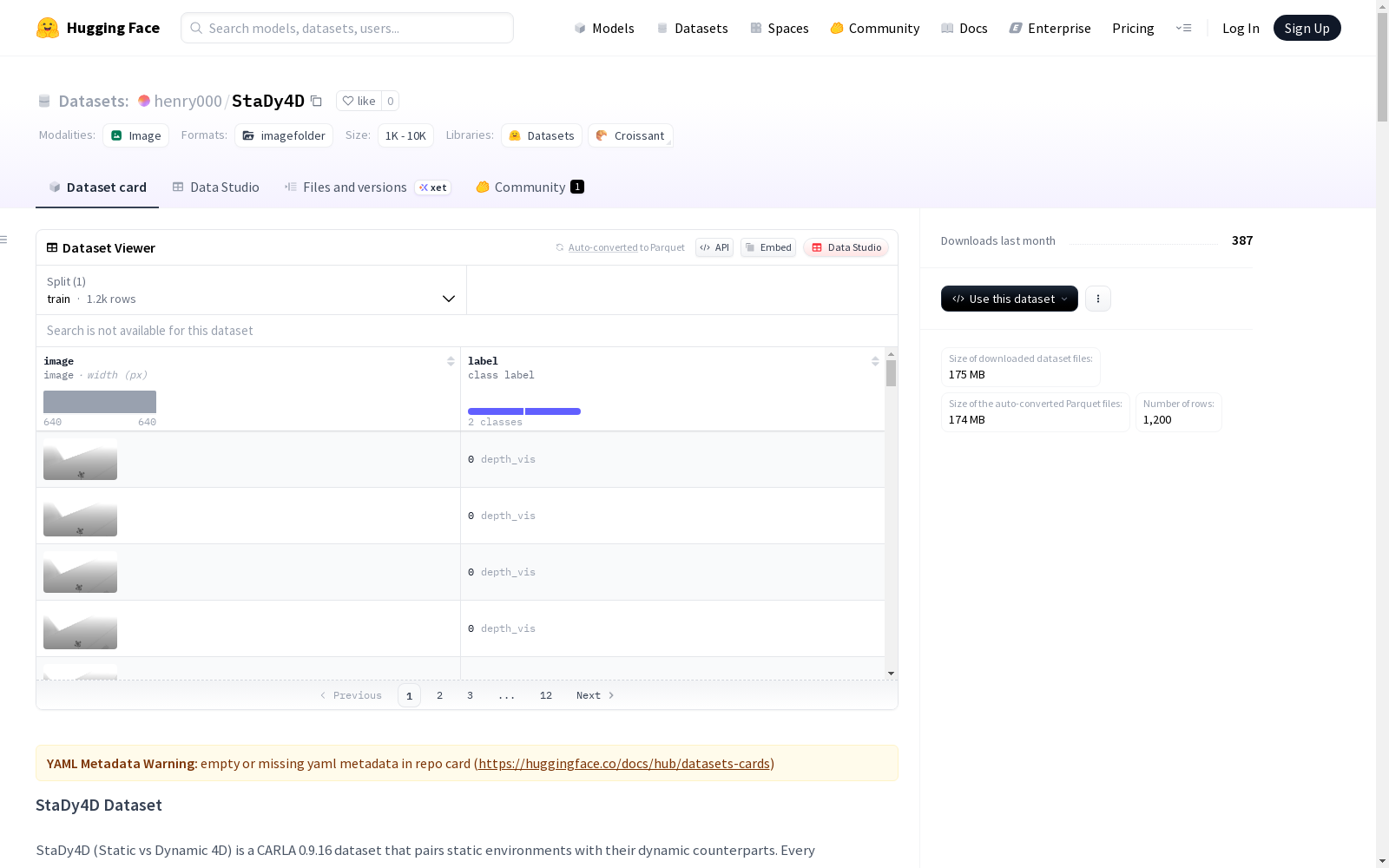The width and height of the screenshot is (1389, 868).
Task: Go to Models in the top navigation
Action: [x=604, y=28]
